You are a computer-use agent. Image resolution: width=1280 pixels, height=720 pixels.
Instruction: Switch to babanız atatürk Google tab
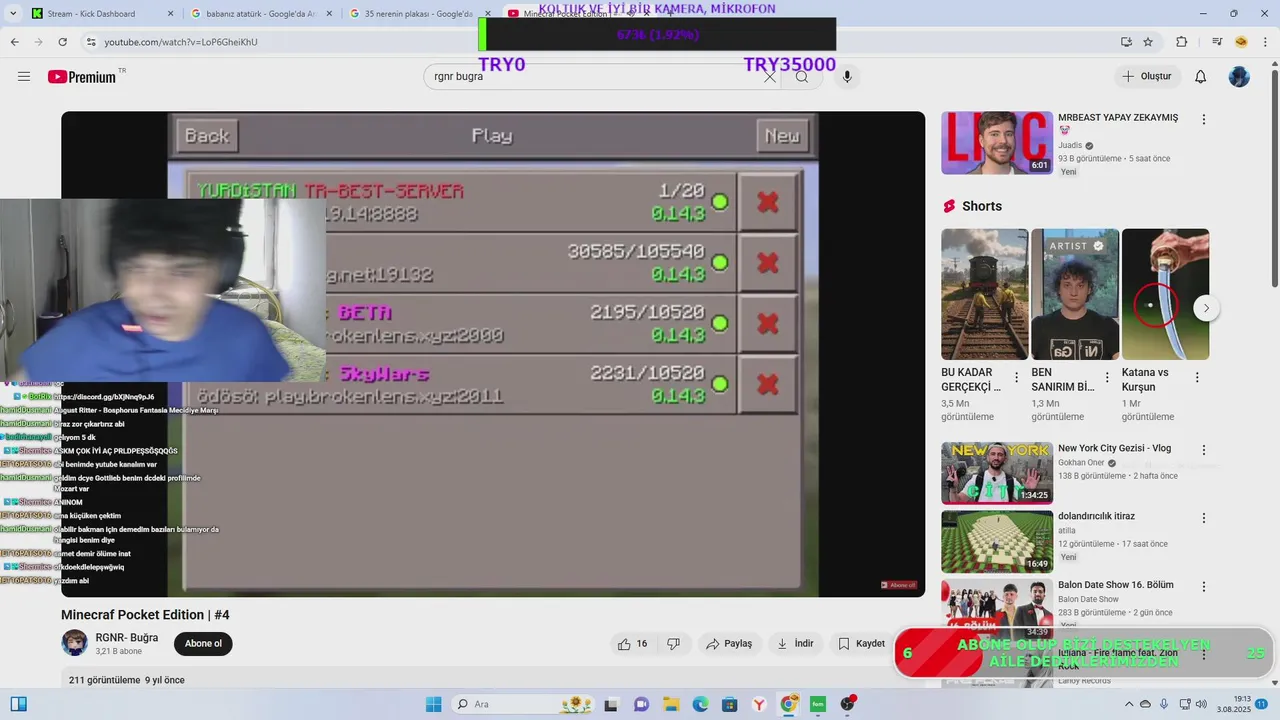[260, 14]
